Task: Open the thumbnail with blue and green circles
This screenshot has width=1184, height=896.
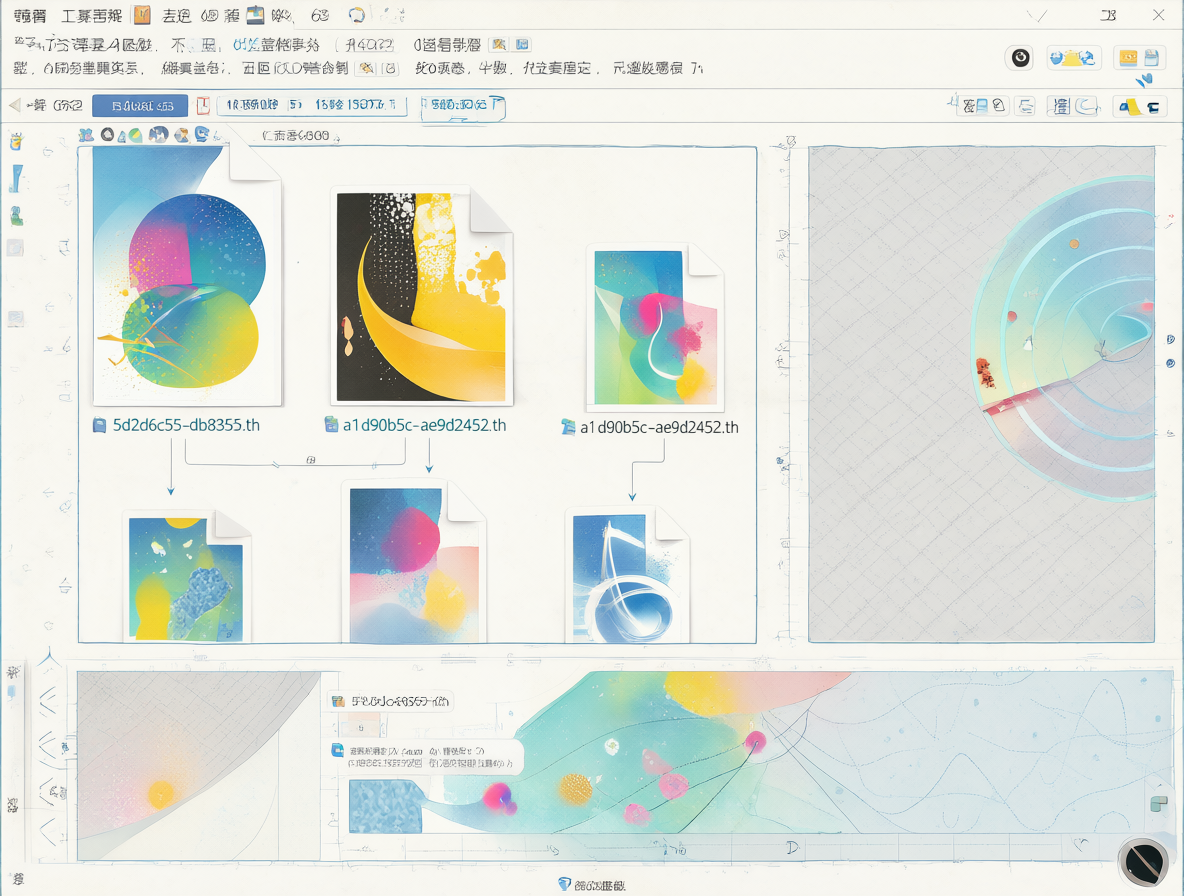Action: pyautogui.click(x=187, y=276)
